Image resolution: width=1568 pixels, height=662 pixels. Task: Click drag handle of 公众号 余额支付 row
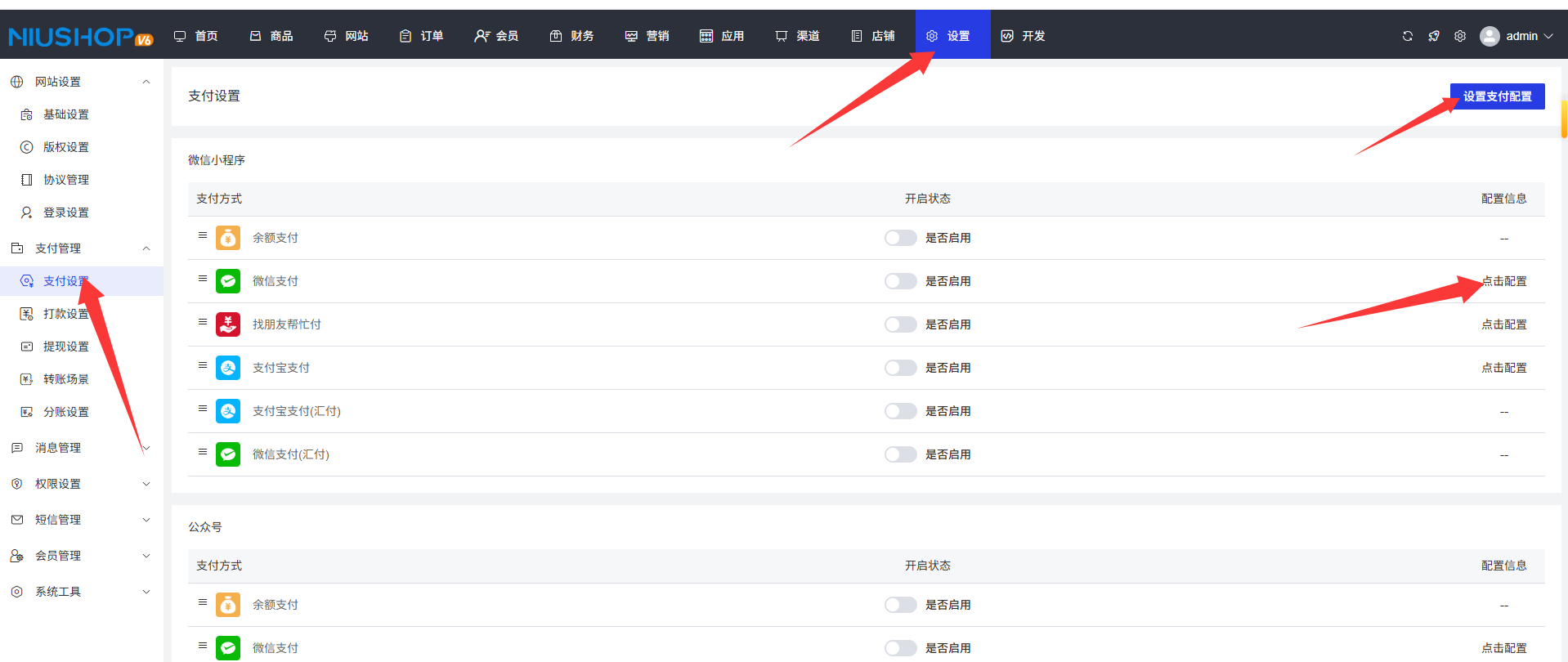click(x=203, y=602)
